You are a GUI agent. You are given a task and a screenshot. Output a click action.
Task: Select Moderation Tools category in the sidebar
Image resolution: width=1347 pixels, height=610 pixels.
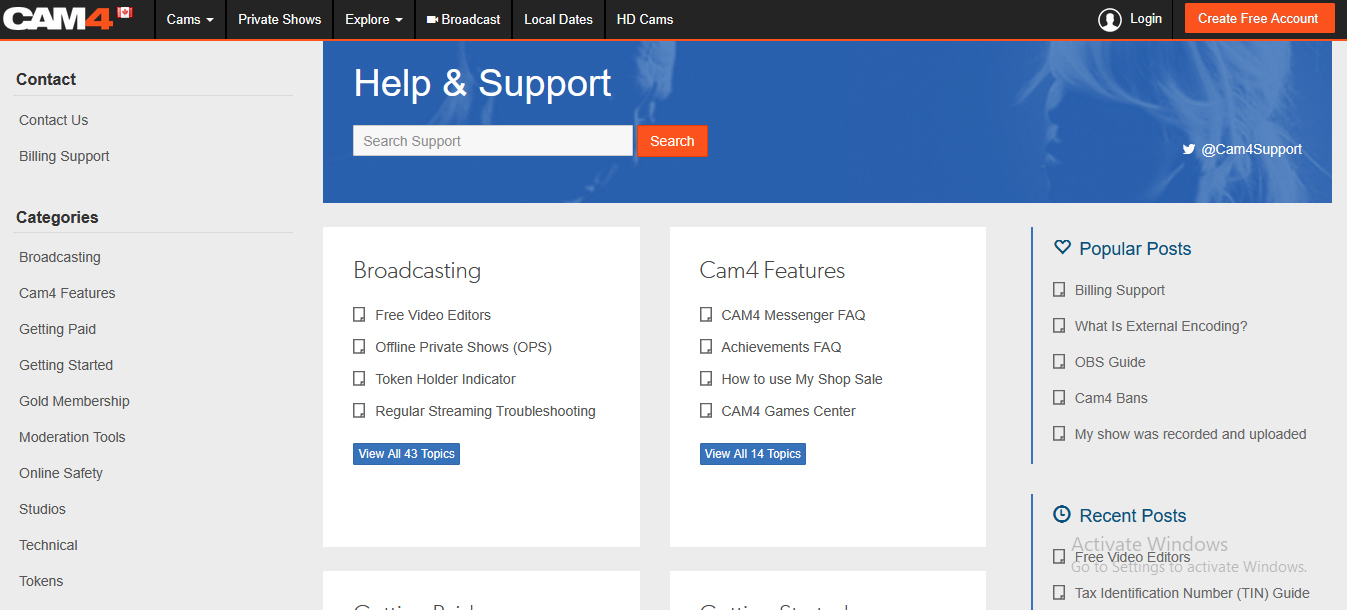(72, 437)
